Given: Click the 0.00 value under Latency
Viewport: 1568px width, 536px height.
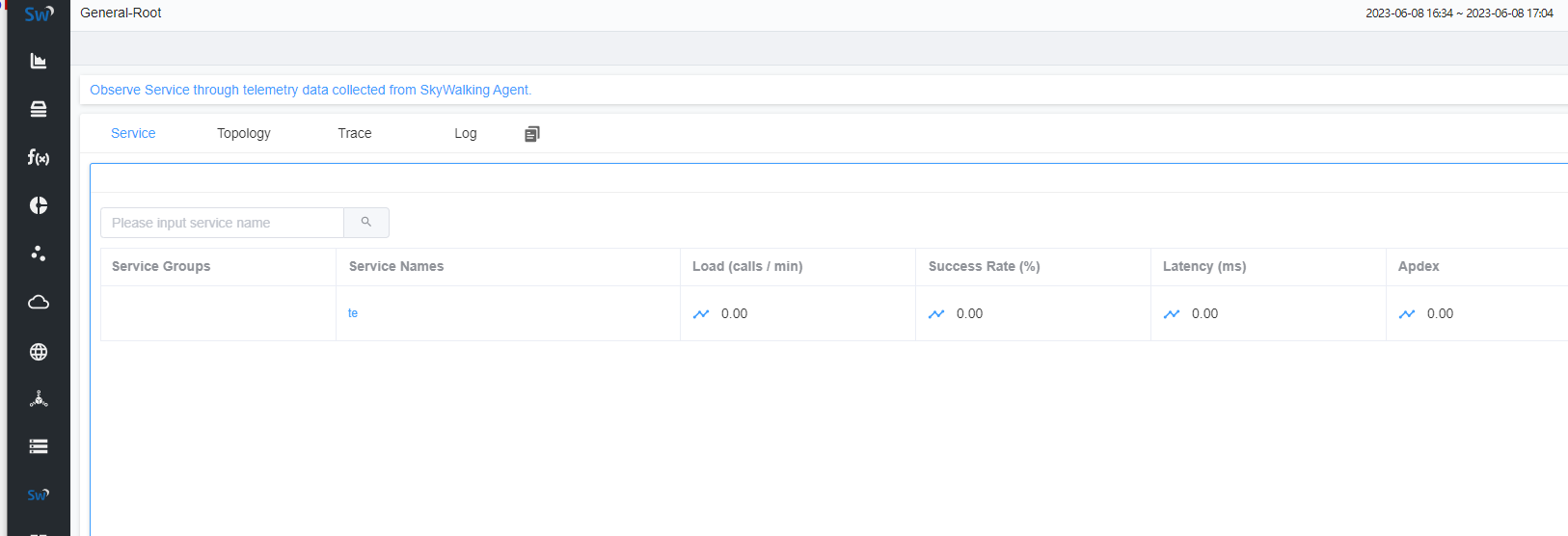Looking at the screenshot, I should coord(1205,313).
